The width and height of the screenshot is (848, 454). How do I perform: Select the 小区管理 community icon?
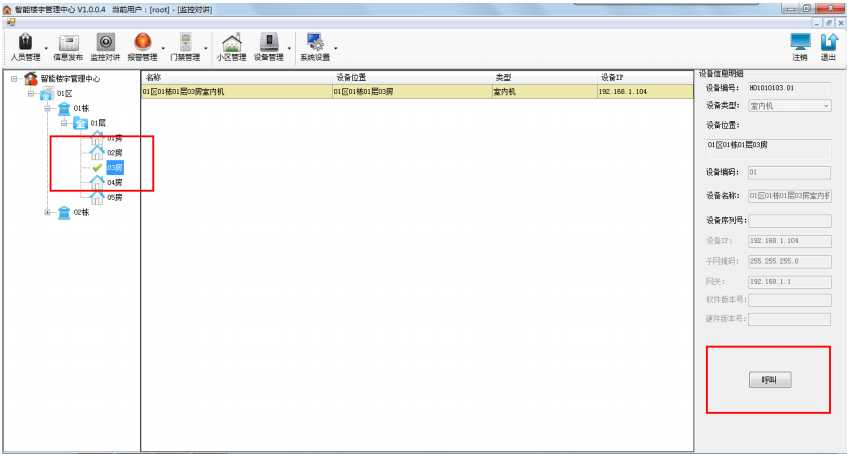point(231,44)
